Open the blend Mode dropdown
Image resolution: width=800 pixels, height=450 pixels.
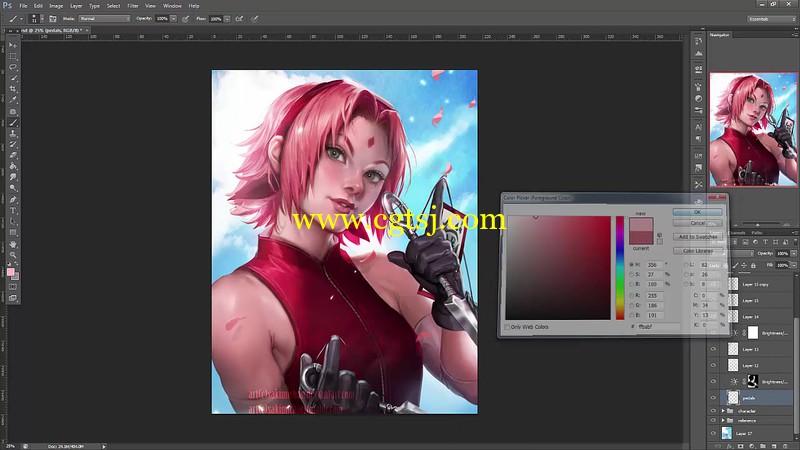[105, 19]
